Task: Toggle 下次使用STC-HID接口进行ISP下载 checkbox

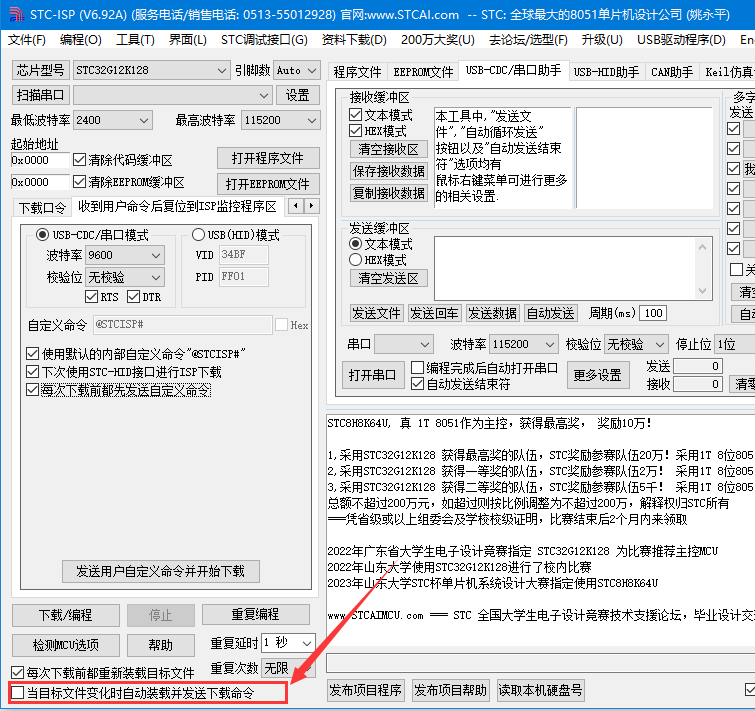Action: 32,372
